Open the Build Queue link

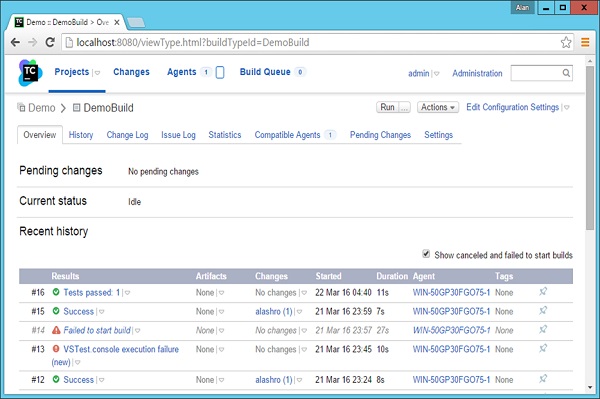[265, 72]
